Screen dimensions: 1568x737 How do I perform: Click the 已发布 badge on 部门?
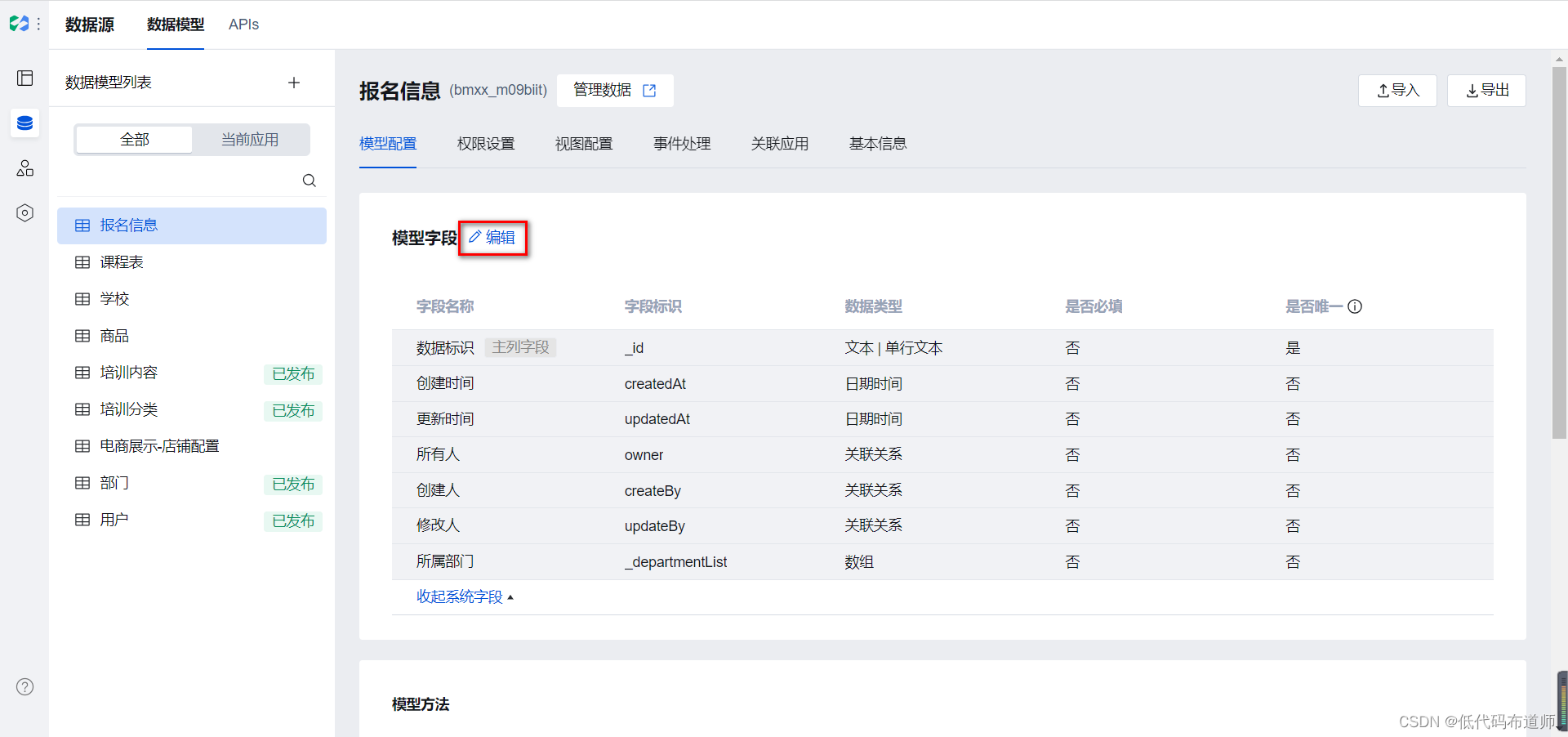293,484
